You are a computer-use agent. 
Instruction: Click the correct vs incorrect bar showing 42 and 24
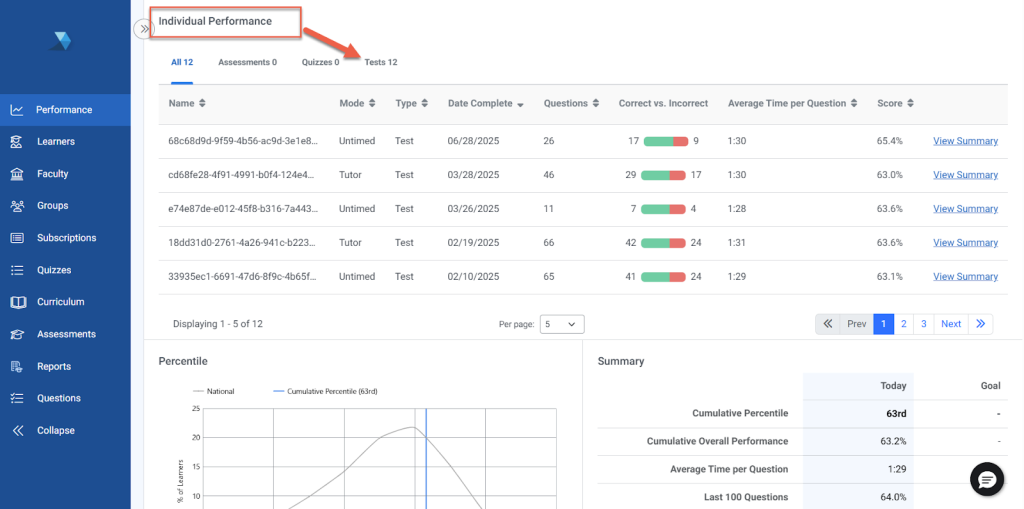(x=664, y=243)
